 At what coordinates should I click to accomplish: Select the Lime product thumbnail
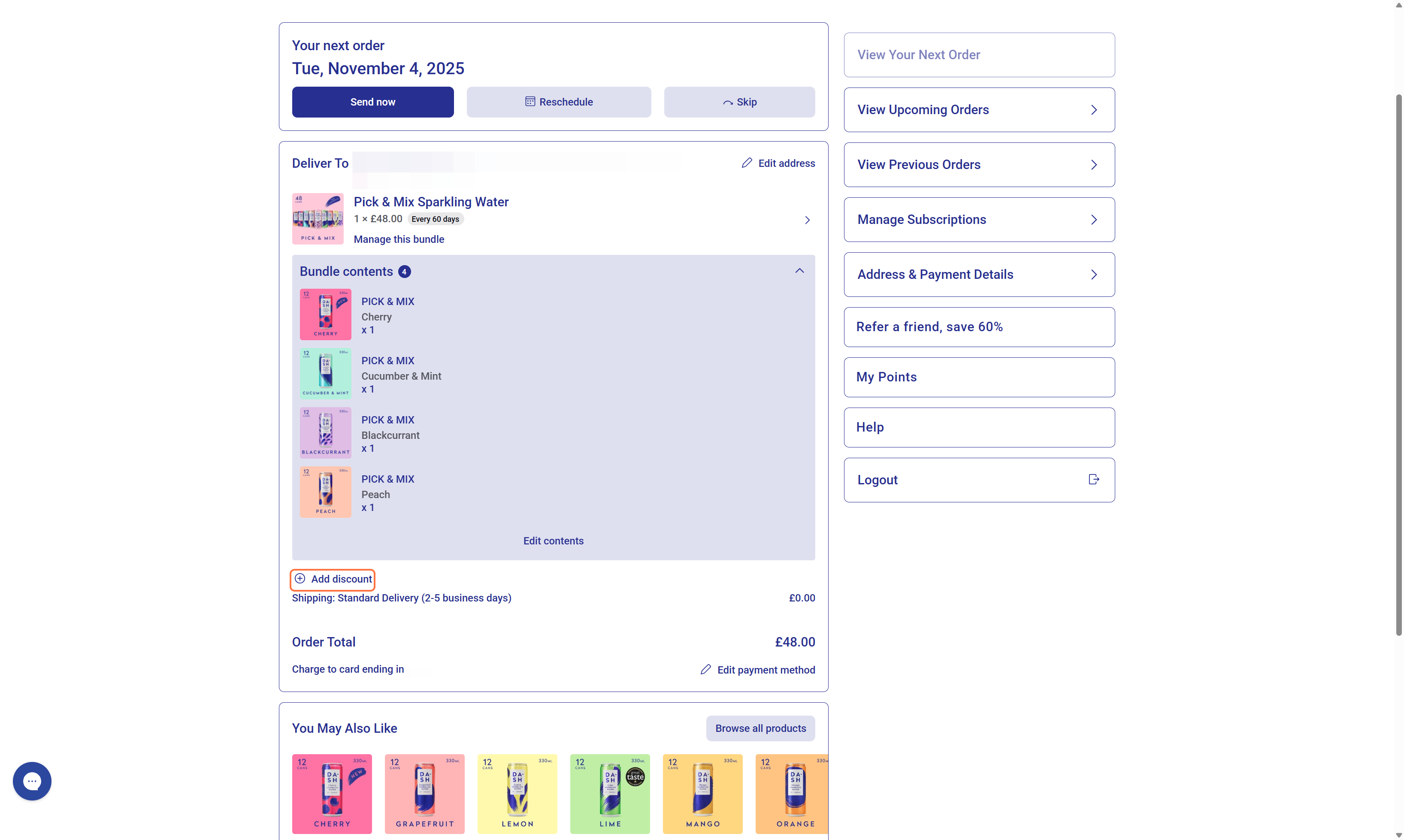coord(610,793)
